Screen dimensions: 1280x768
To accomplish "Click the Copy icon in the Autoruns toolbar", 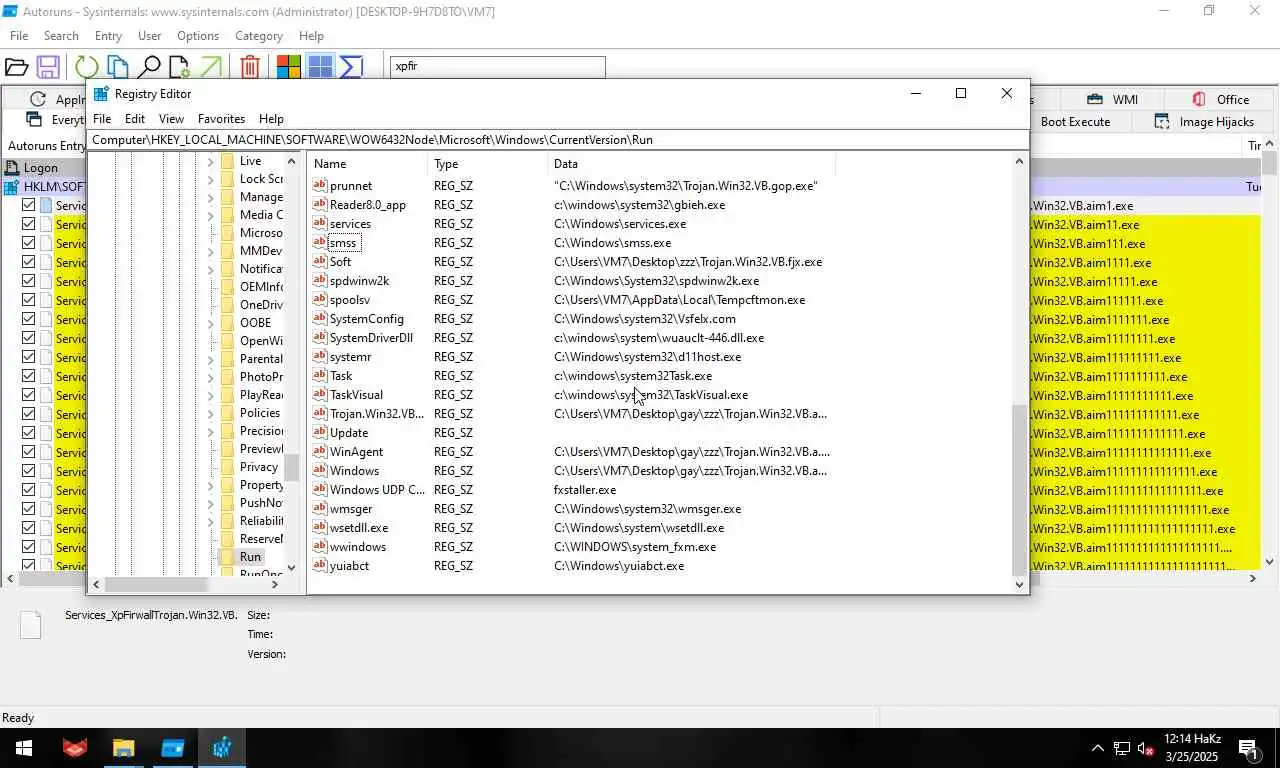I will point(118,67).
